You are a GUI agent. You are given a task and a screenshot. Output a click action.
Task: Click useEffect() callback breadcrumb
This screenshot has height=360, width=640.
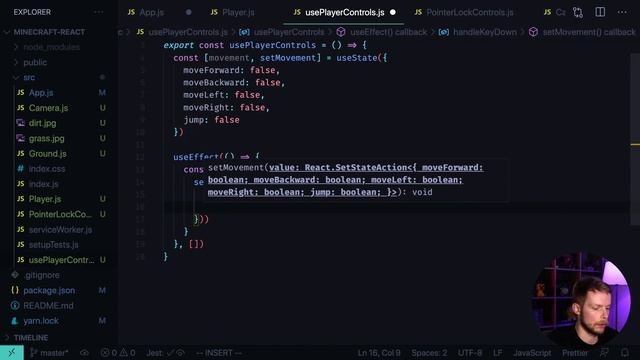(388, 32)
